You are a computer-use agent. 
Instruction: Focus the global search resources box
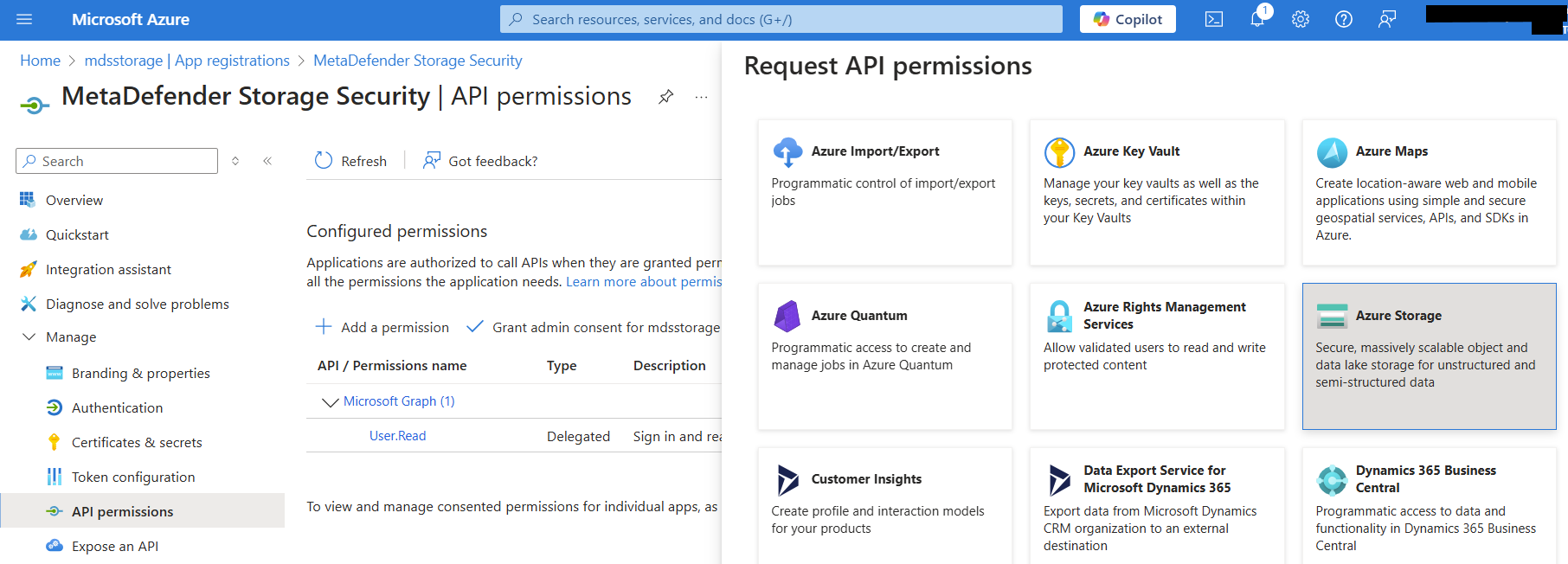[781, 19]
